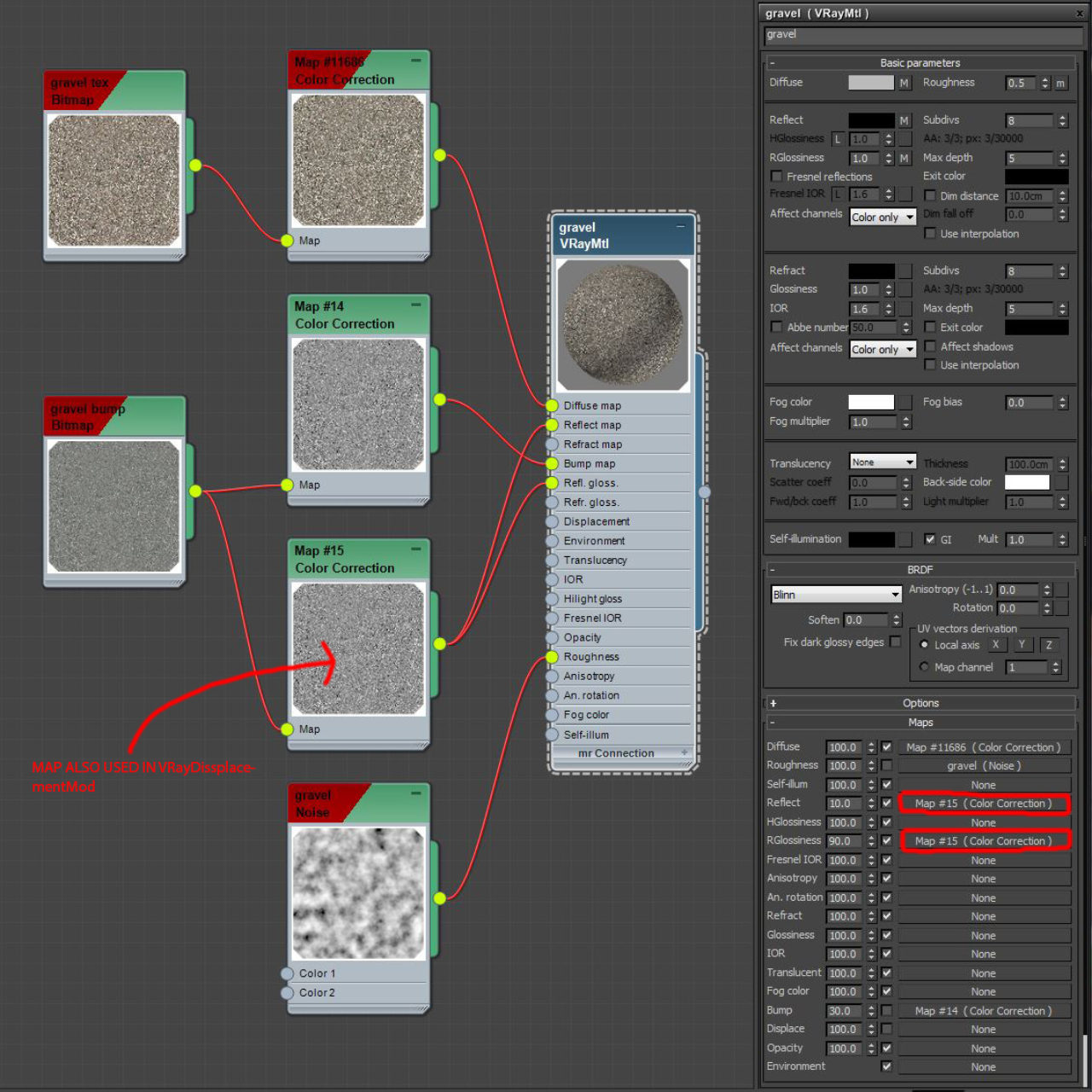
Task: Select the gravel tex Bitmap node thumbnail
Action: (x=114, y=181)
